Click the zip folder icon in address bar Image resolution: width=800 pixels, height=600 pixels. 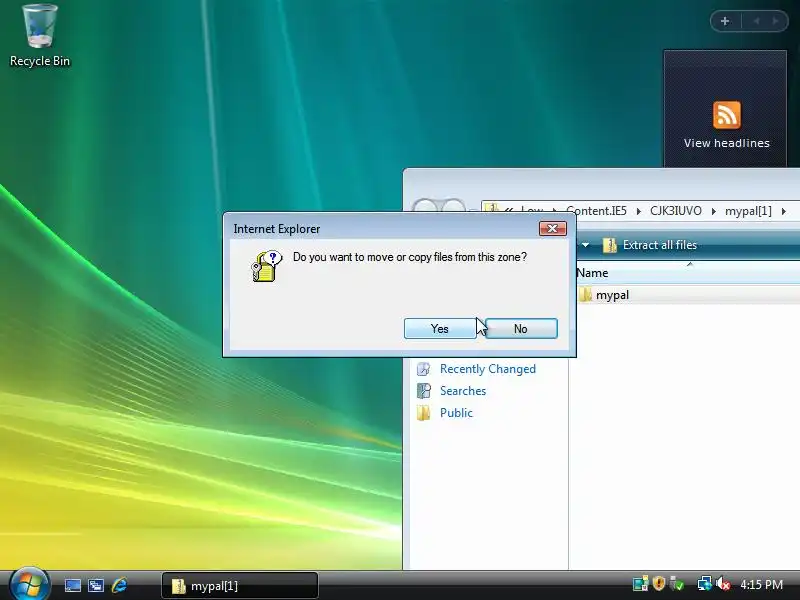point(491,209)
